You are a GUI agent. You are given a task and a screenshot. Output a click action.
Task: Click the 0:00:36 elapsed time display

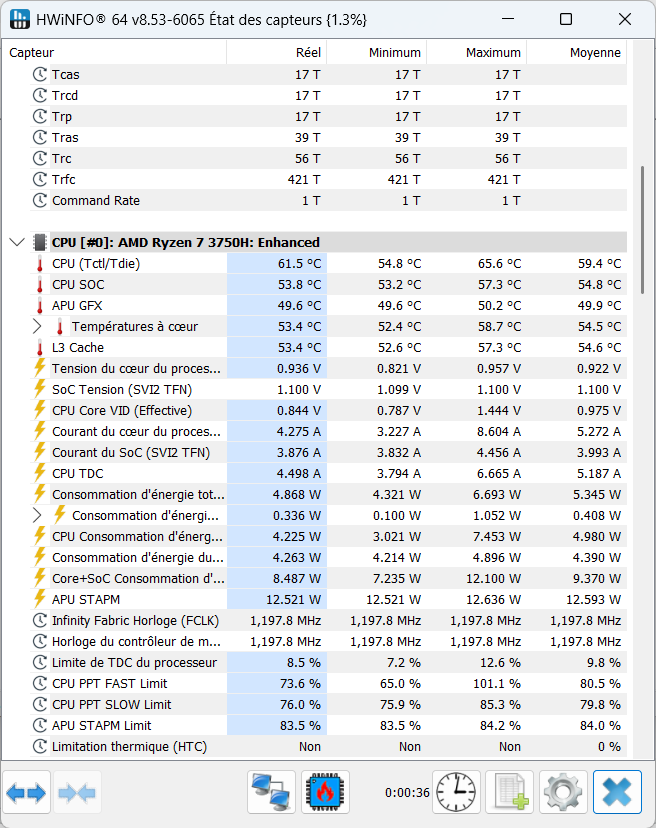click(x=407, y=793)
